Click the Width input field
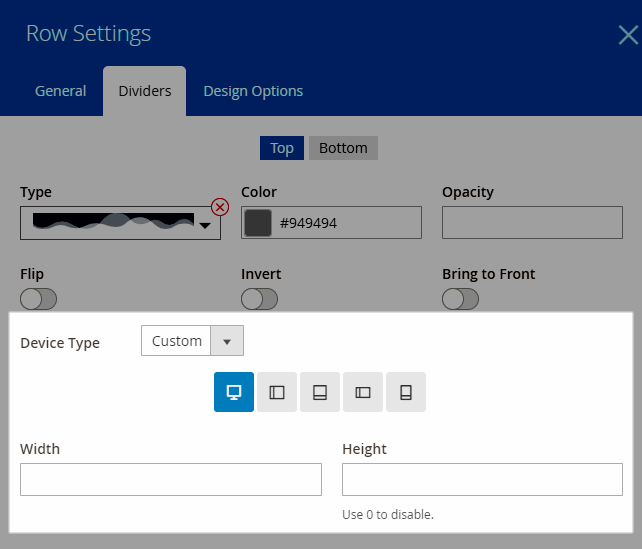The width and height of the screenshot is (642, 549). [171, 479]
